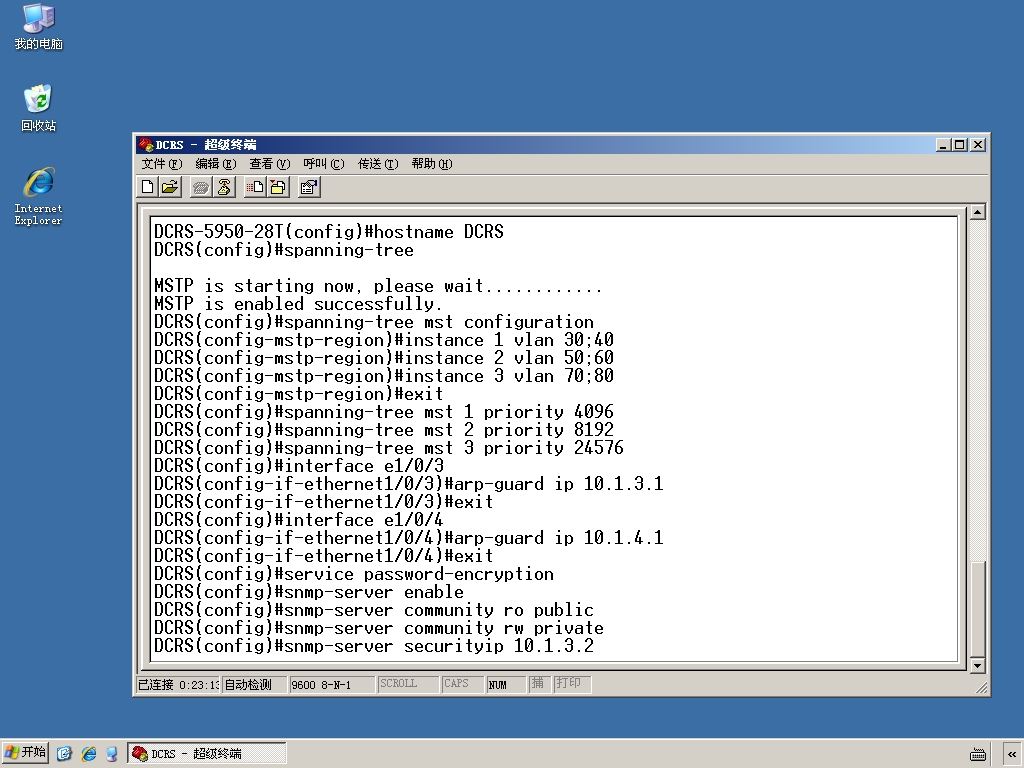Click the Send file toolbar icon

pos(255,187)
